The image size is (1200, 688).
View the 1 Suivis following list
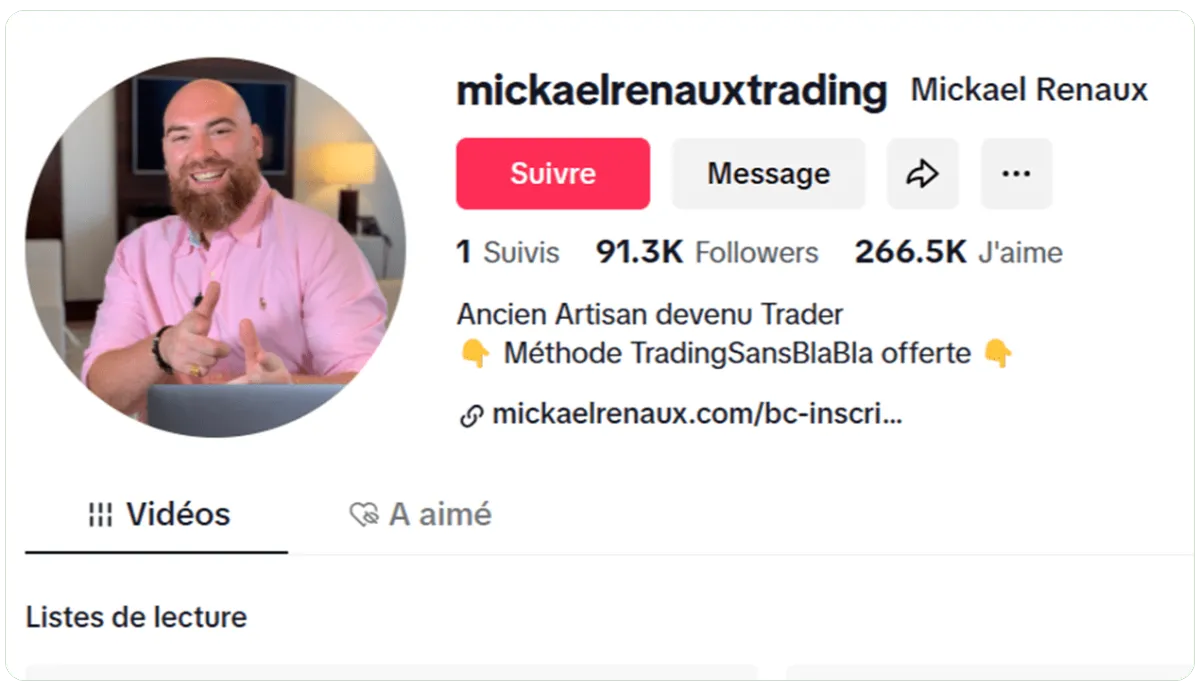click(x=508, y=253)
